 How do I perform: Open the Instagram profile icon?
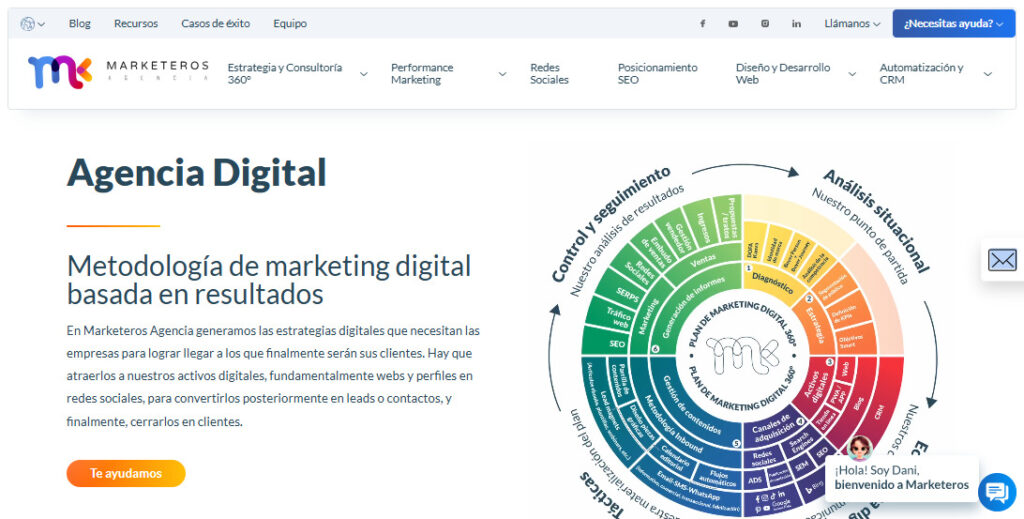coord(765,24)
